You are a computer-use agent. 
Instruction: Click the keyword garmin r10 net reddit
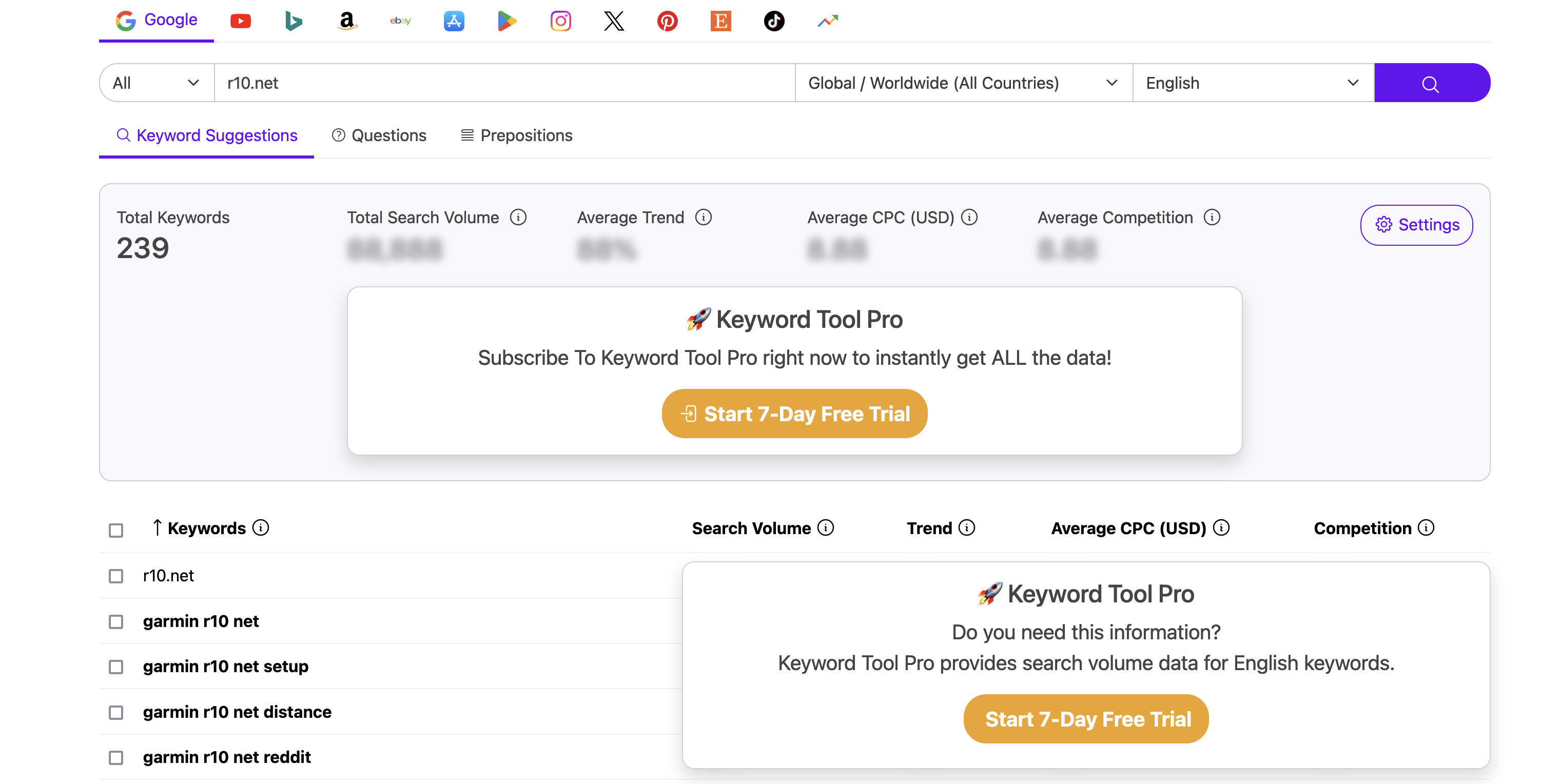click(x=226, y=757)
